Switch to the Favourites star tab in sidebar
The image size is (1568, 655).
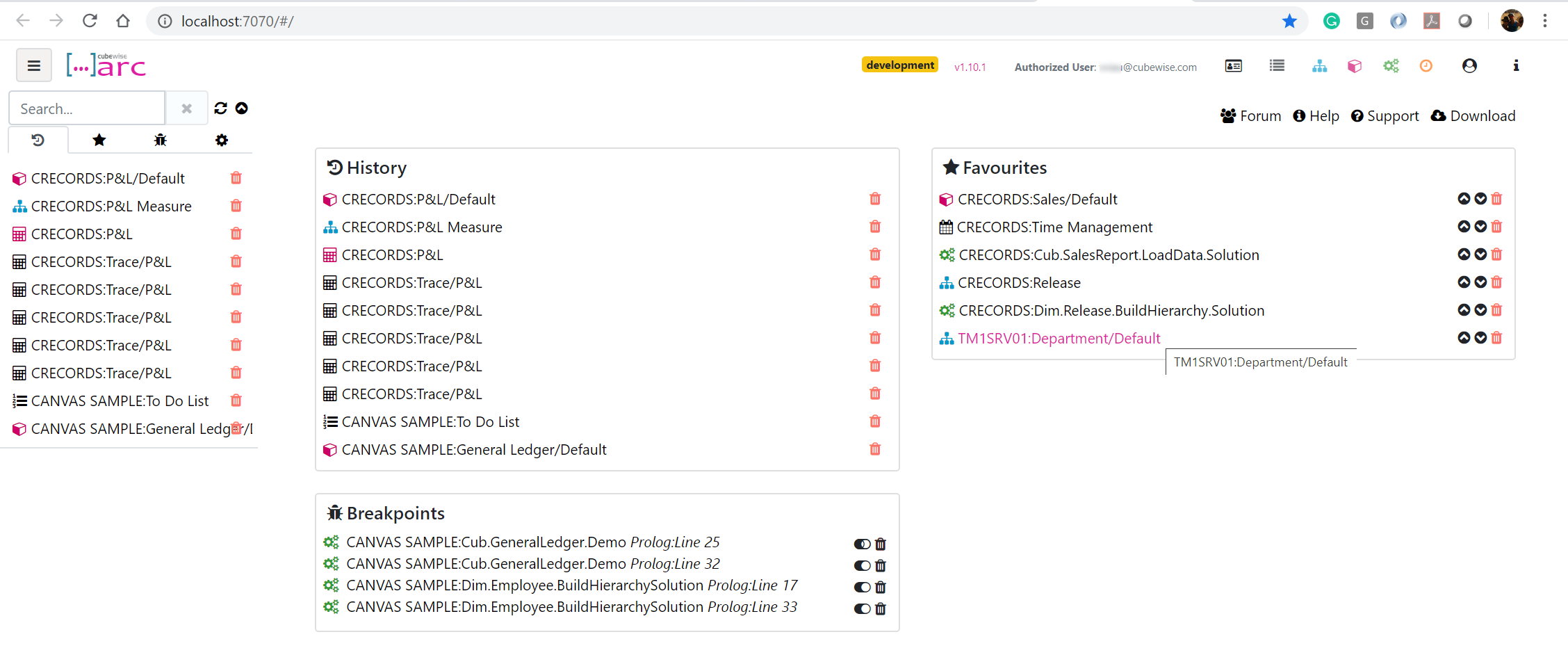click(99, 140)
